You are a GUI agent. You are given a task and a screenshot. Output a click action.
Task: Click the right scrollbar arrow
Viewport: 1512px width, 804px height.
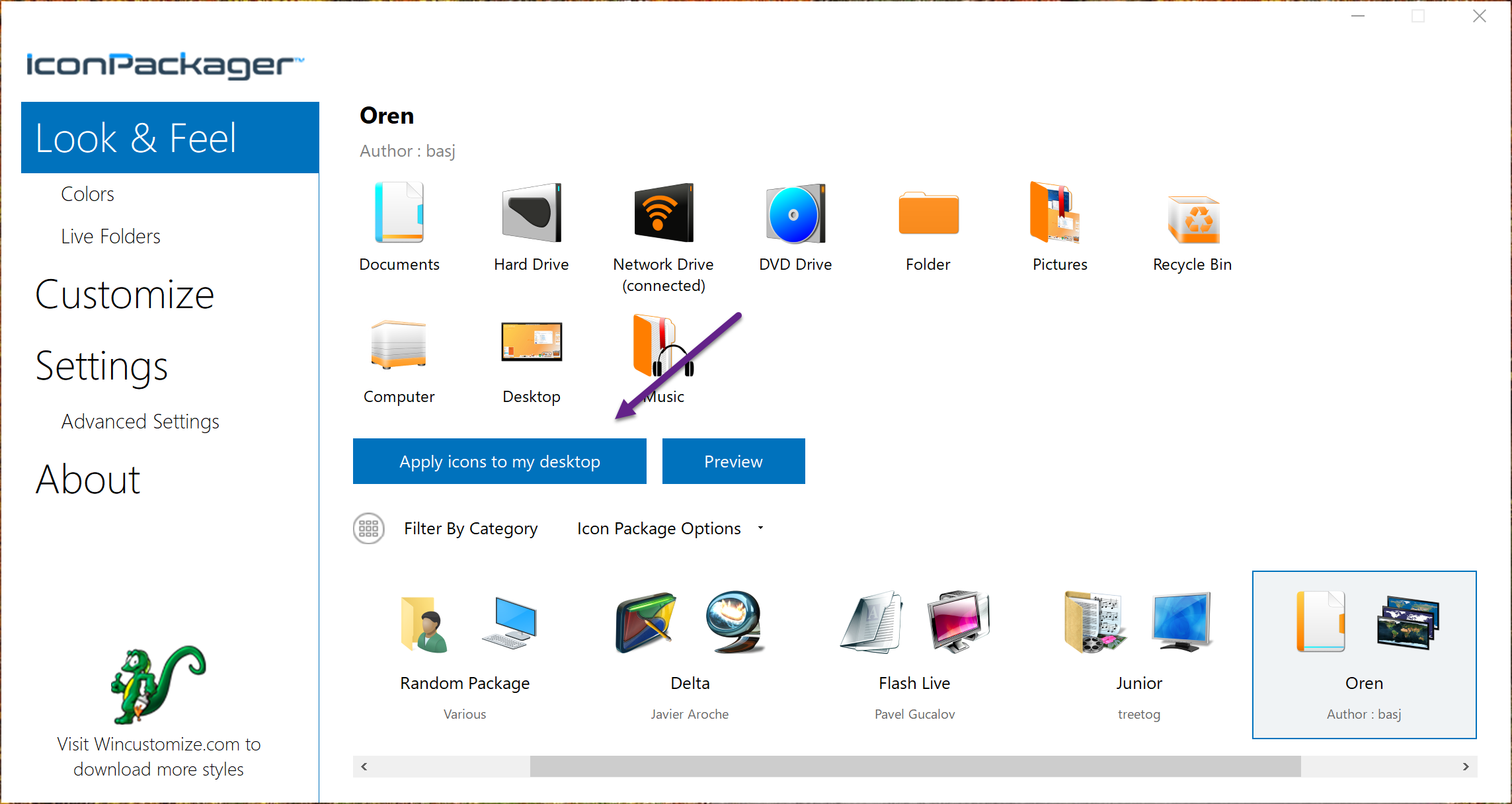click(1465, 767)
